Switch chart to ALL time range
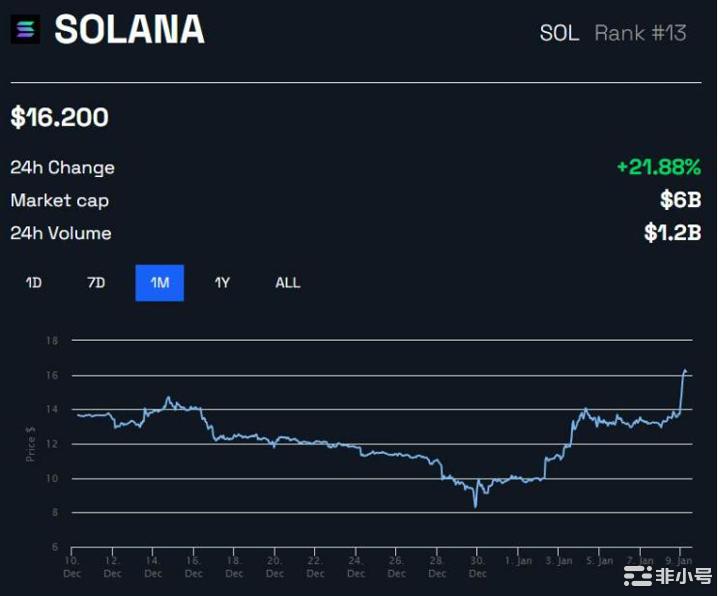 [x=287, y=283]
